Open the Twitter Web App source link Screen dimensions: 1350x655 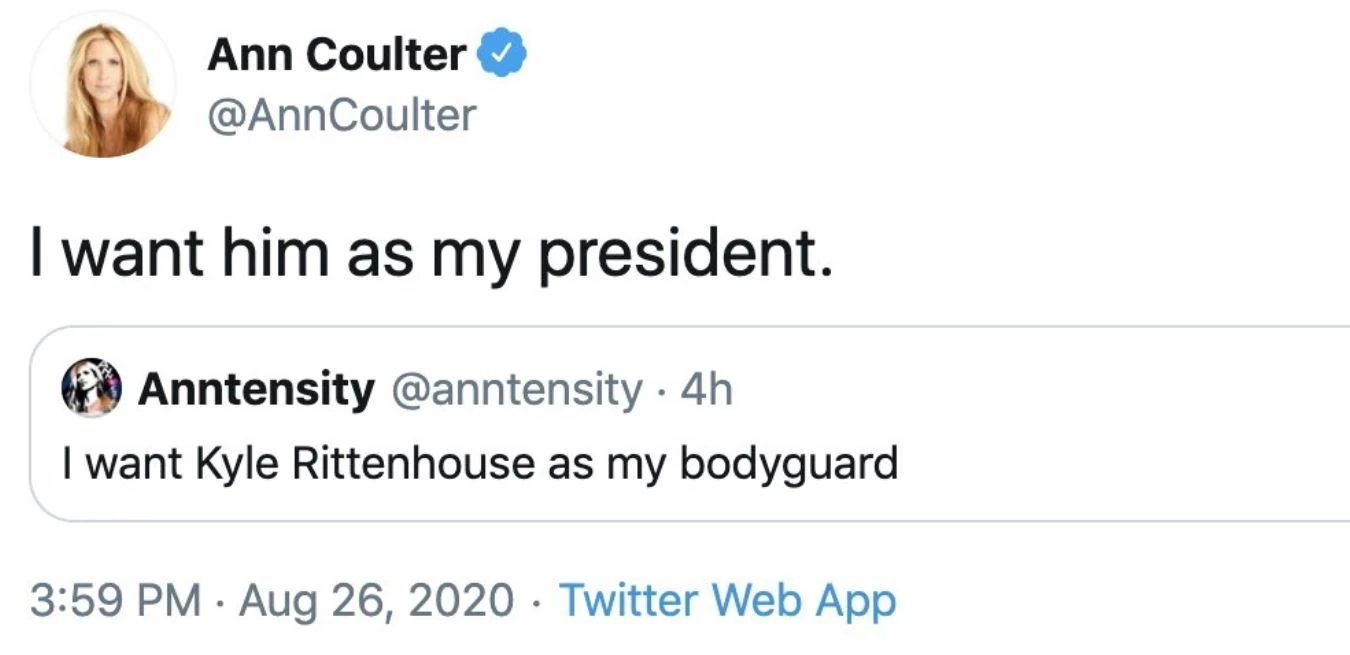point(727,600)
